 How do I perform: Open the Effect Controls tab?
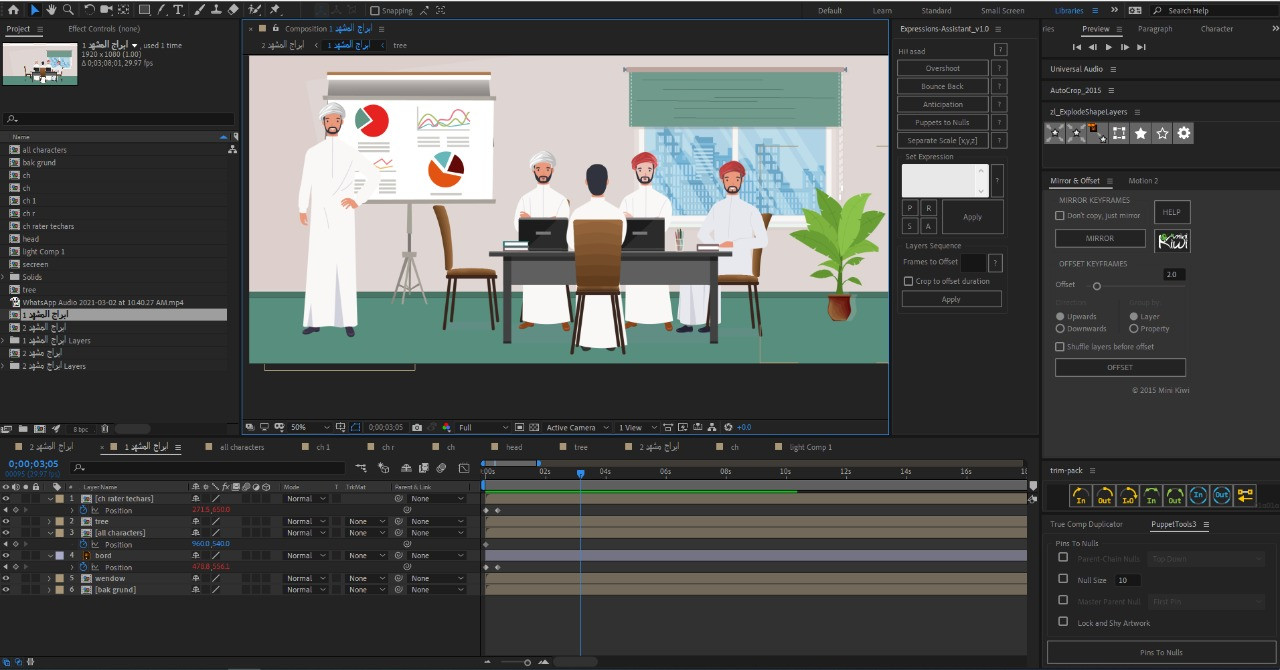coord(103,29)
